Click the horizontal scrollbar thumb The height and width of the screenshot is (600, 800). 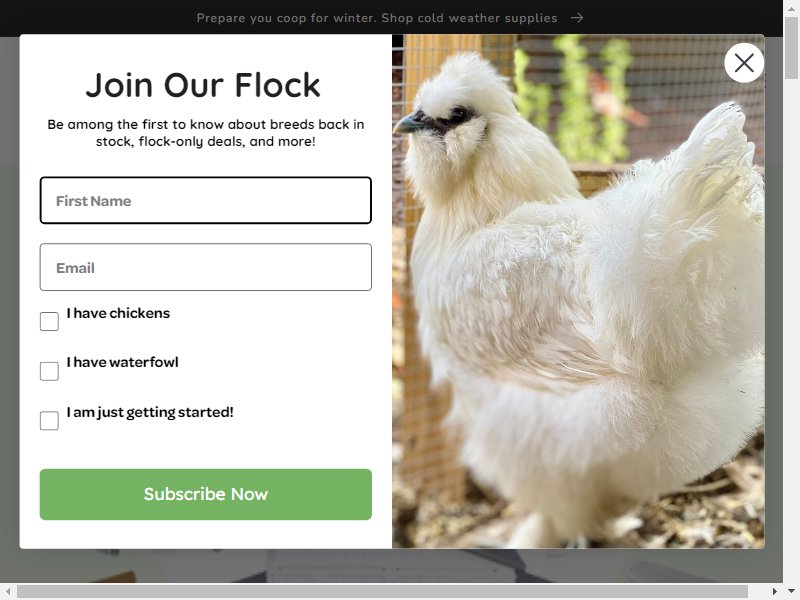[x=382, y=591]
